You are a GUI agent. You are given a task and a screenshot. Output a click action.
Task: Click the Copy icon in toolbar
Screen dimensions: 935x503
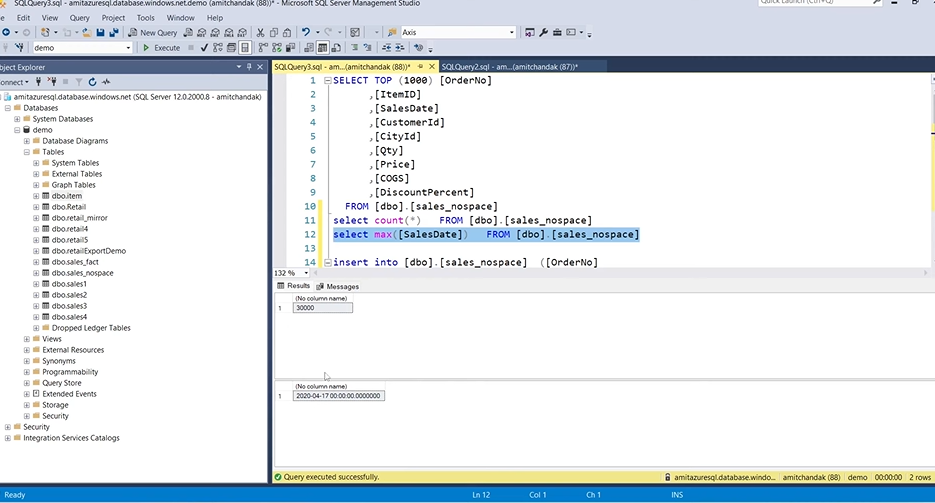click(x=274, y=33)
